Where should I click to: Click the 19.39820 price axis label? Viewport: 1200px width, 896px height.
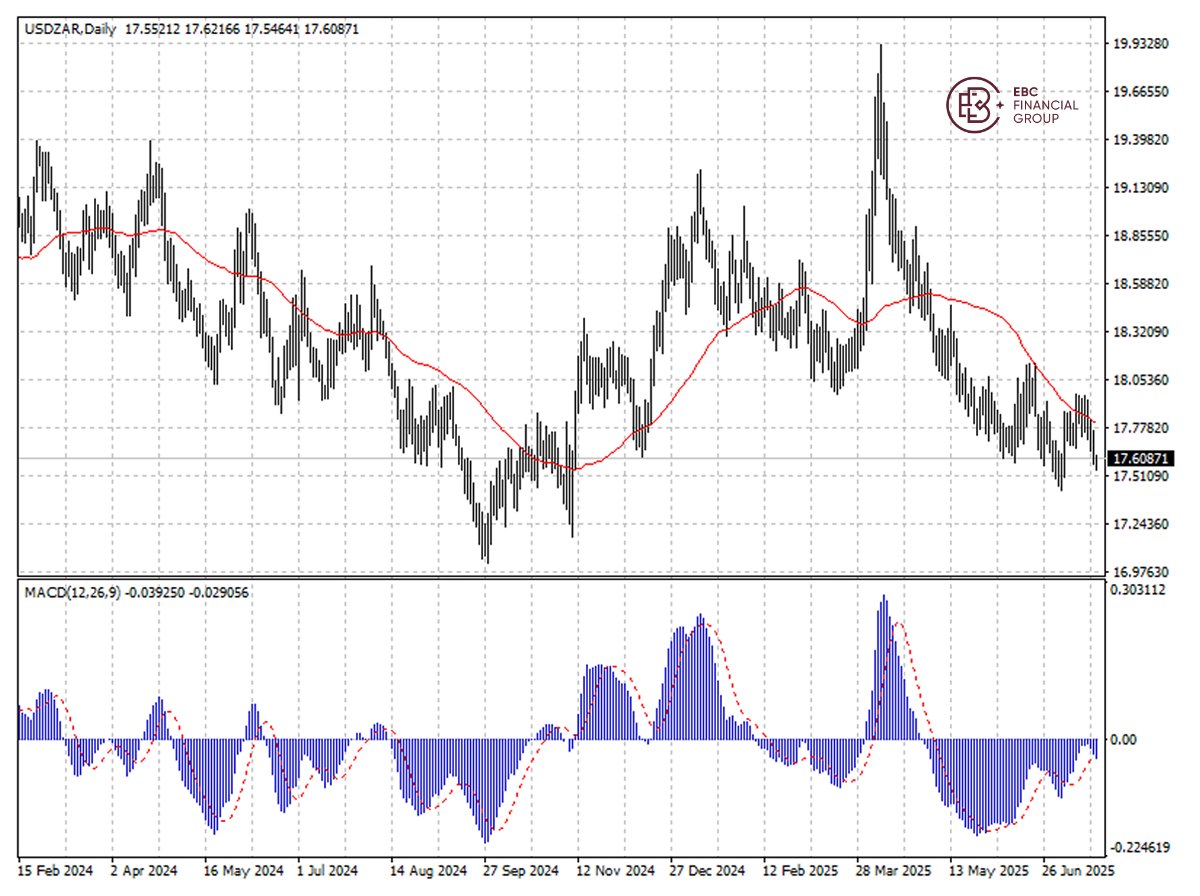coord(1140,139)
